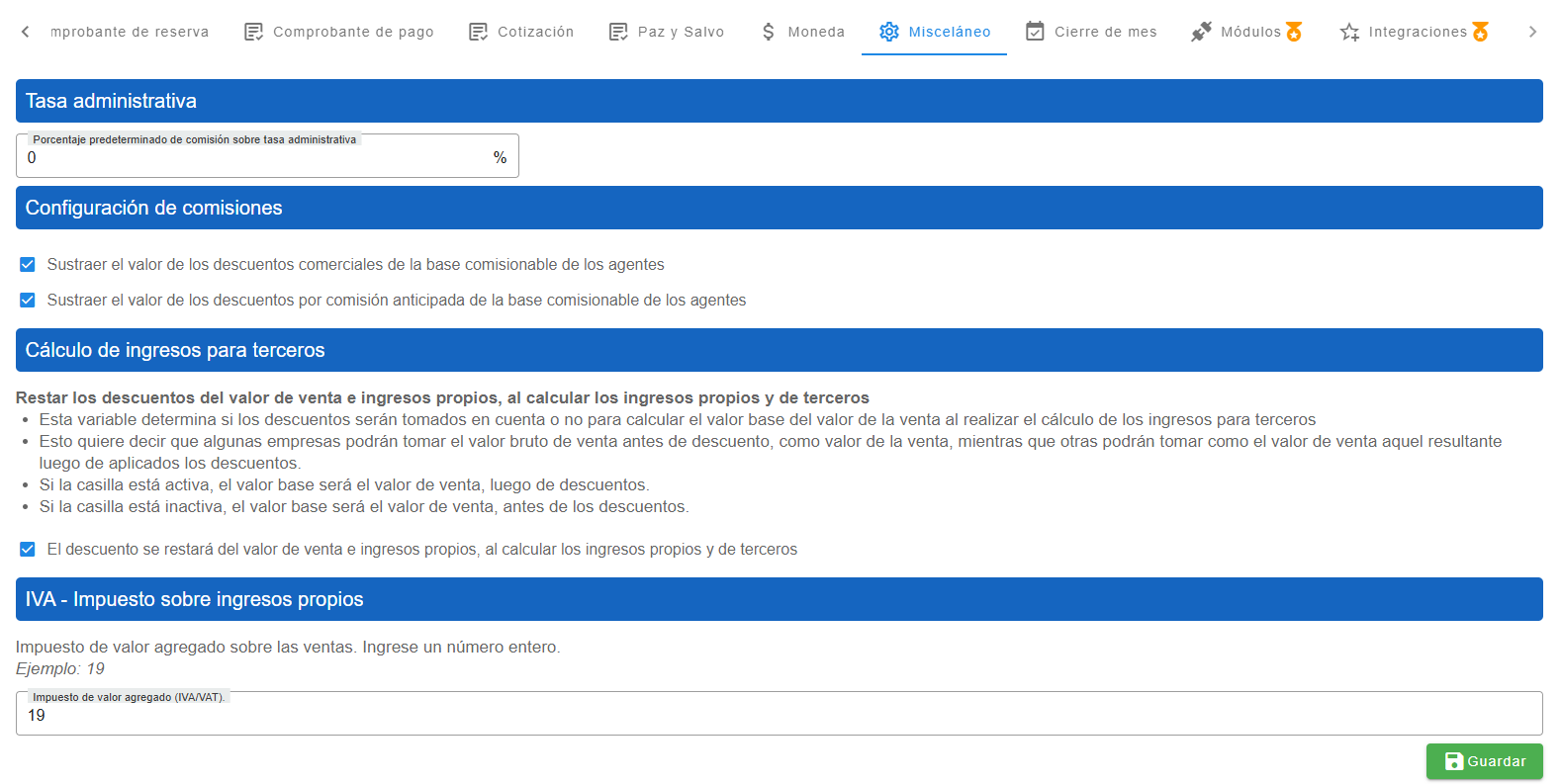Viewport: 1562px width, 784px height.
Task: Click the Moneda dollar sign icon
Action: click(769, 32)
